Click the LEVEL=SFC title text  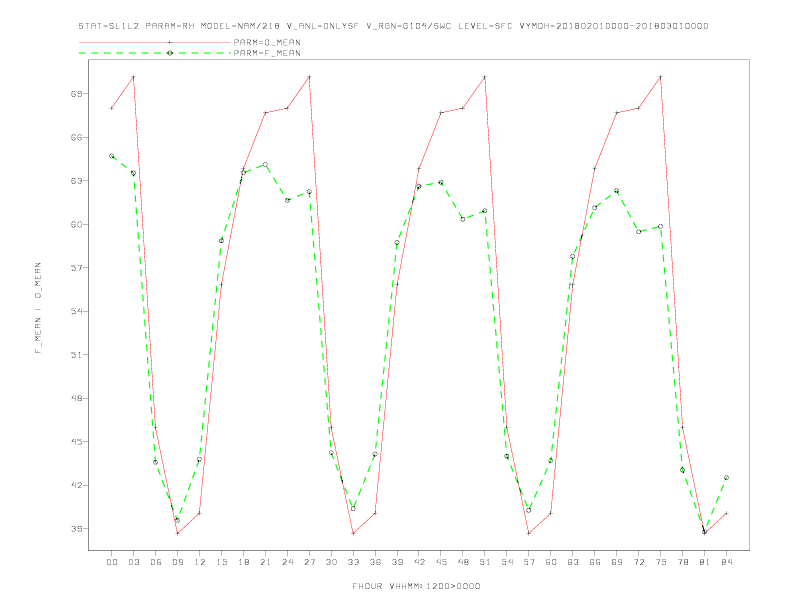[485, 26]
